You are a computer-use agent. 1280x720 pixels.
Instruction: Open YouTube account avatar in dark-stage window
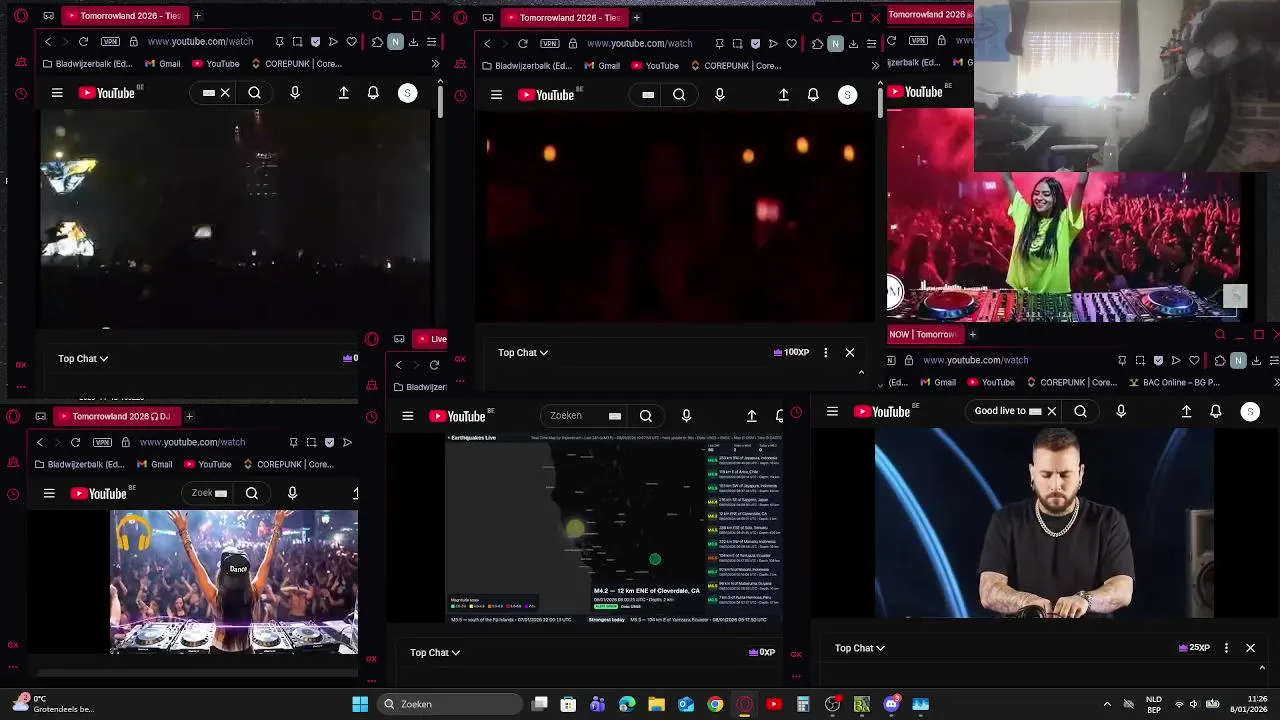click(407, 93)
